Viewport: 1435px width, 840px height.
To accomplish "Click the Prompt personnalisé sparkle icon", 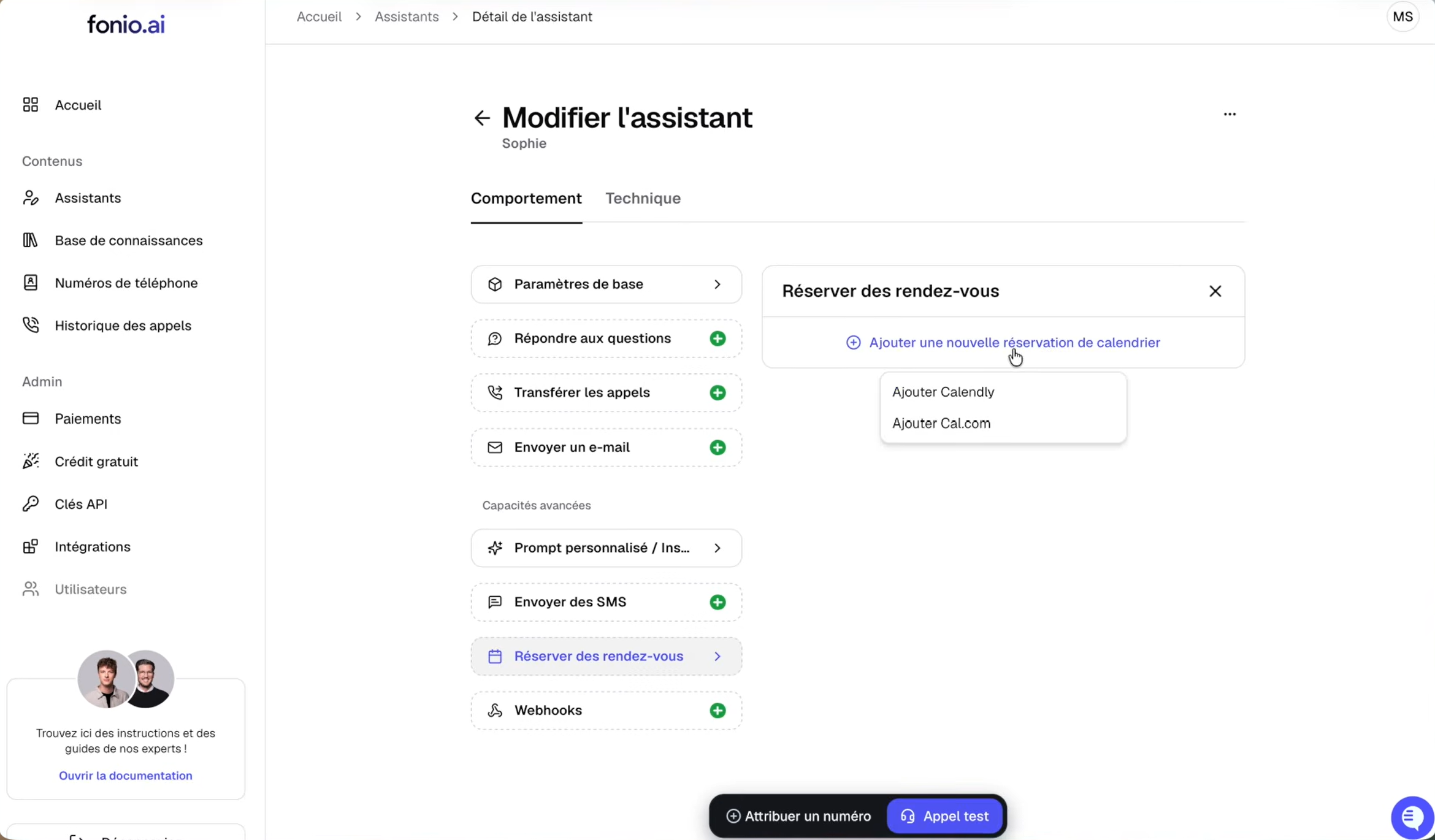I will (495, 548).
